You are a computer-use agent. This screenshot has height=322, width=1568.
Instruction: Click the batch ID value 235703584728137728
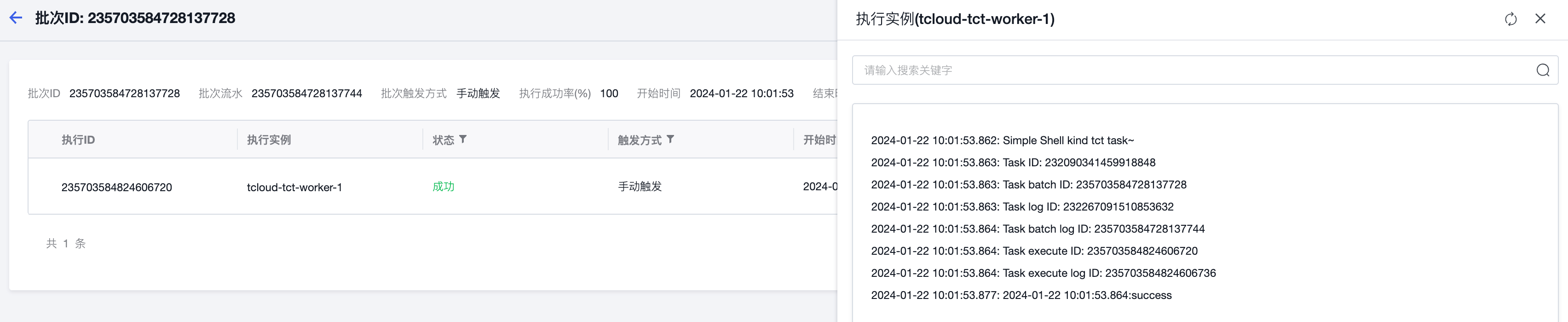click(x=125, y=94)
